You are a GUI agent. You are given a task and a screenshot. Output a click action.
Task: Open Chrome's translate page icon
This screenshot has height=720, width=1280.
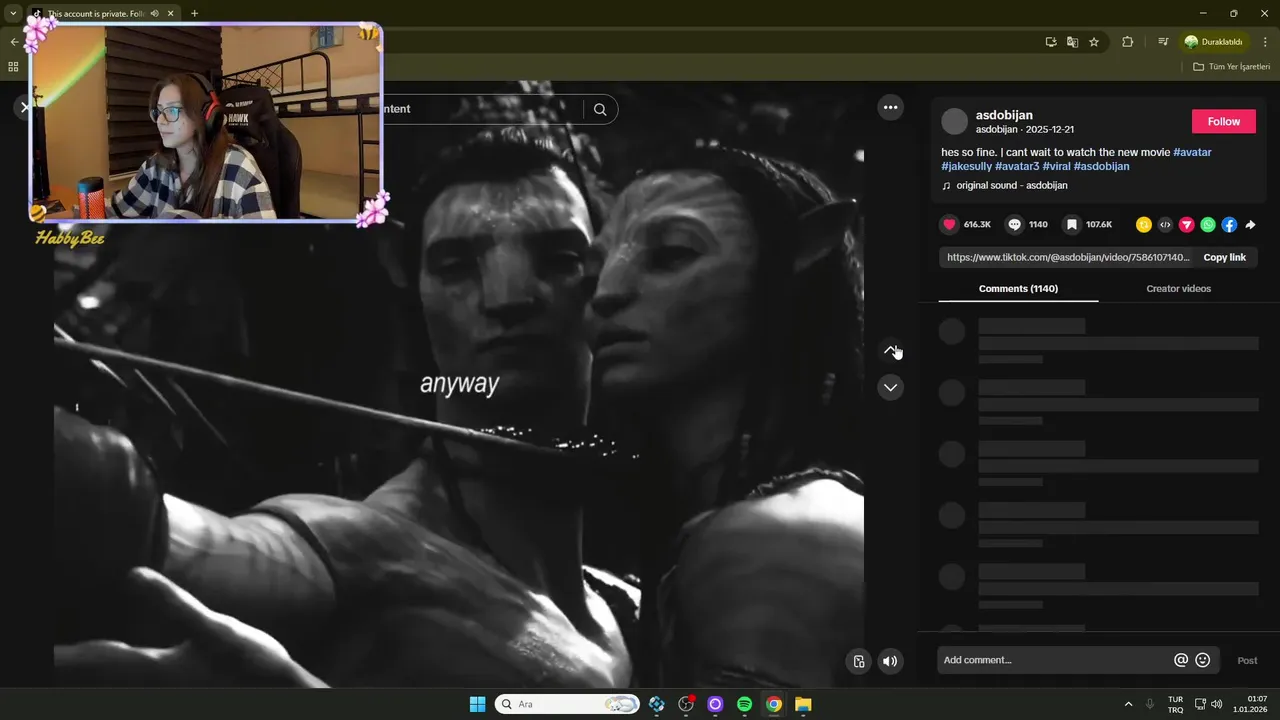[1072, 42]
